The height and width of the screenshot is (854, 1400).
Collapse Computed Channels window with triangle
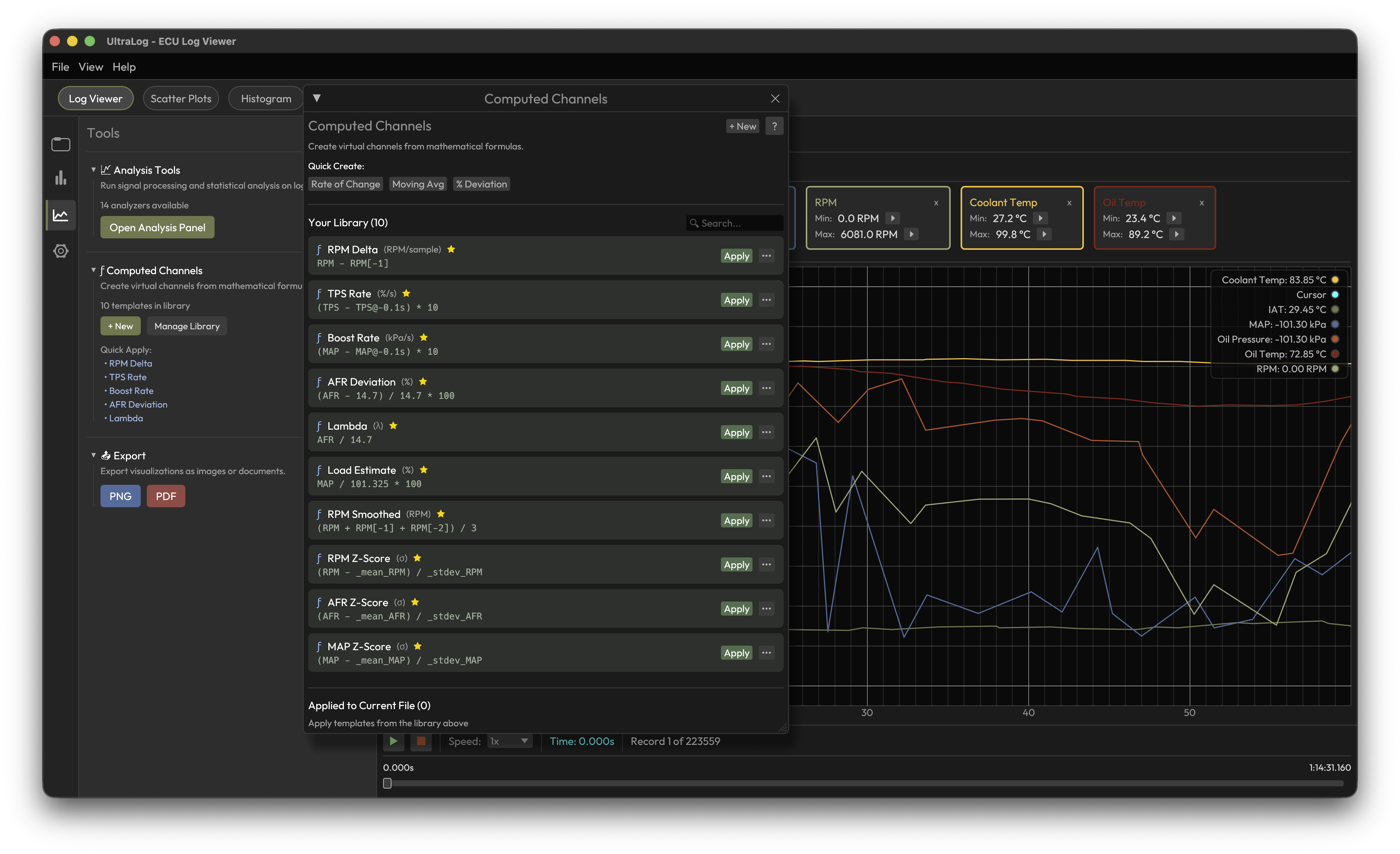coord(317,98)
